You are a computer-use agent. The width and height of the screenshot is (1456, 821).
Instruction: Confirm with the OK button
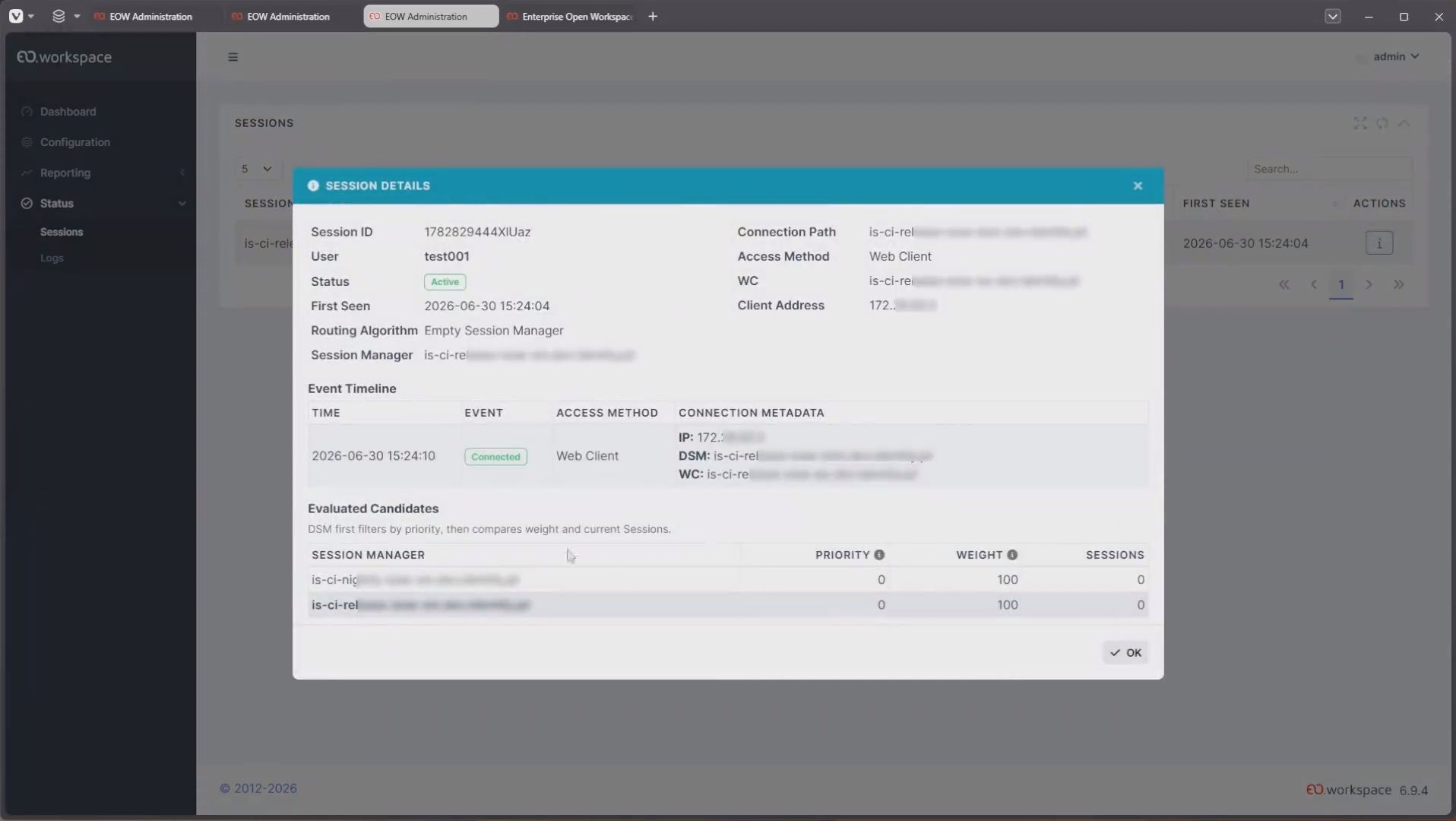1125,652
